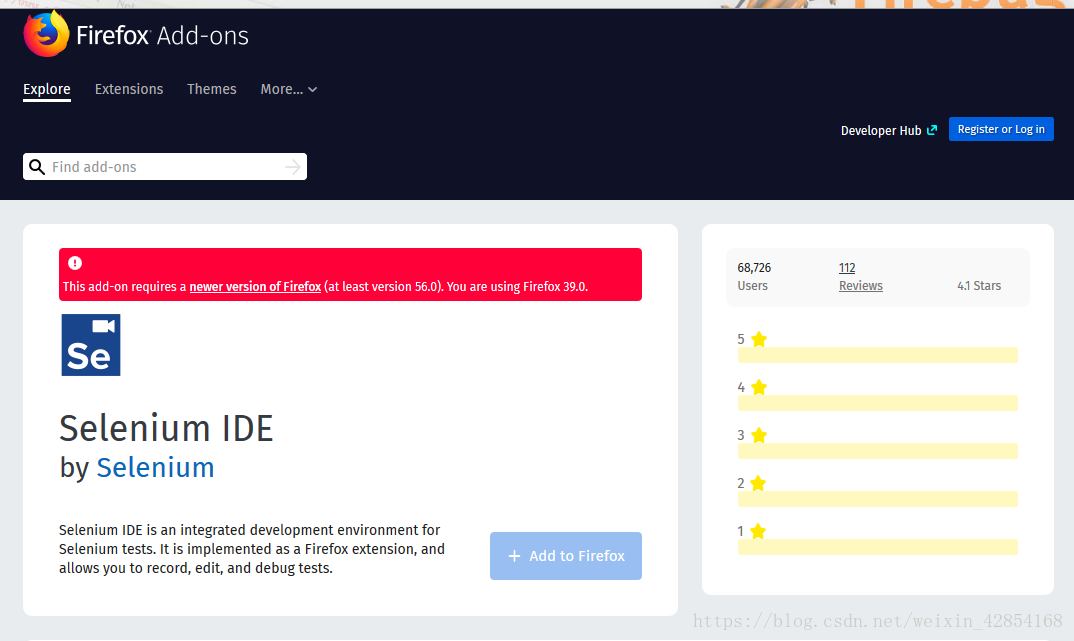Image resolution: width=1074 pixels, height=641 pixels.
Task: Click the red warning exclamation icon
Action: click(75, 263)
